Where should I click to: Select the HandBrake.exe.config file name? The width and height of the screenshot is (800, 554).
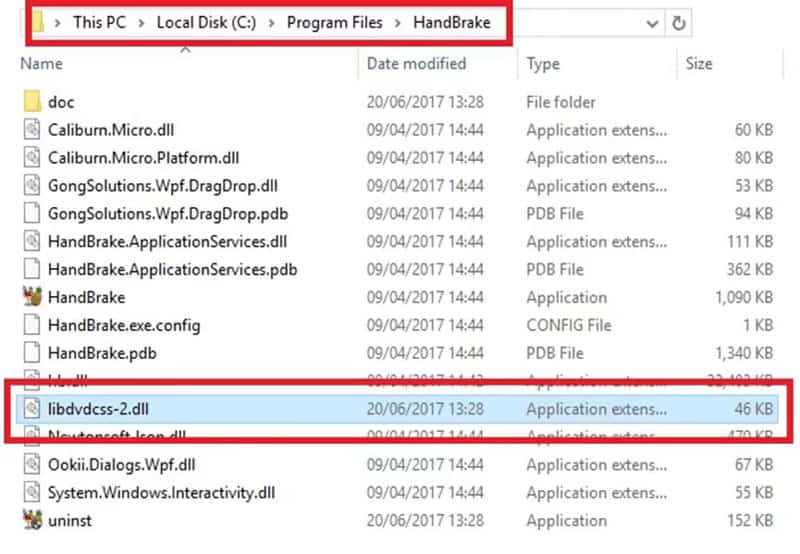(x=124, y=325)
